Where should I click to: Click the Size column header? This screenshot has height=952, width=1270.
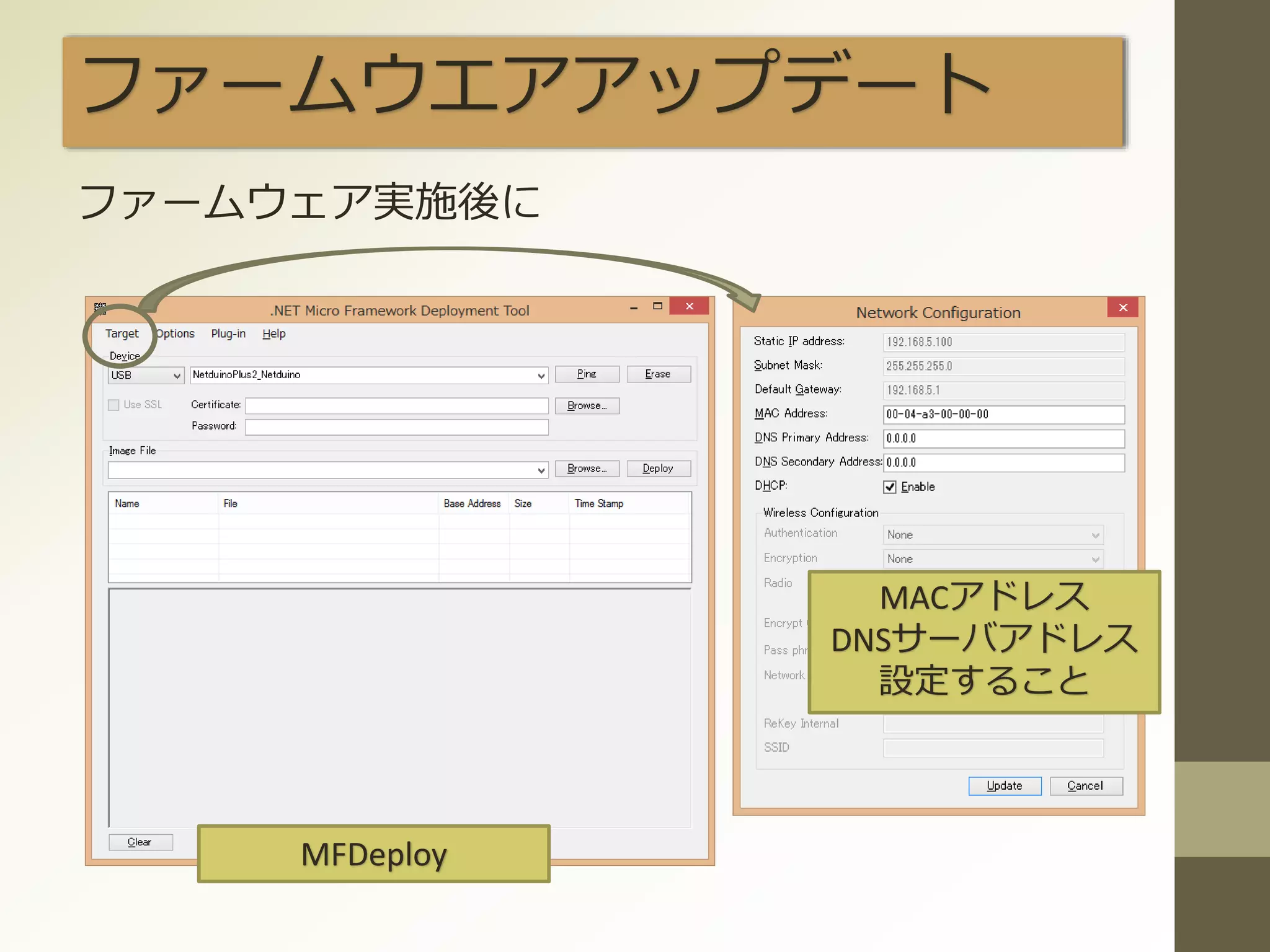(539, 503)
